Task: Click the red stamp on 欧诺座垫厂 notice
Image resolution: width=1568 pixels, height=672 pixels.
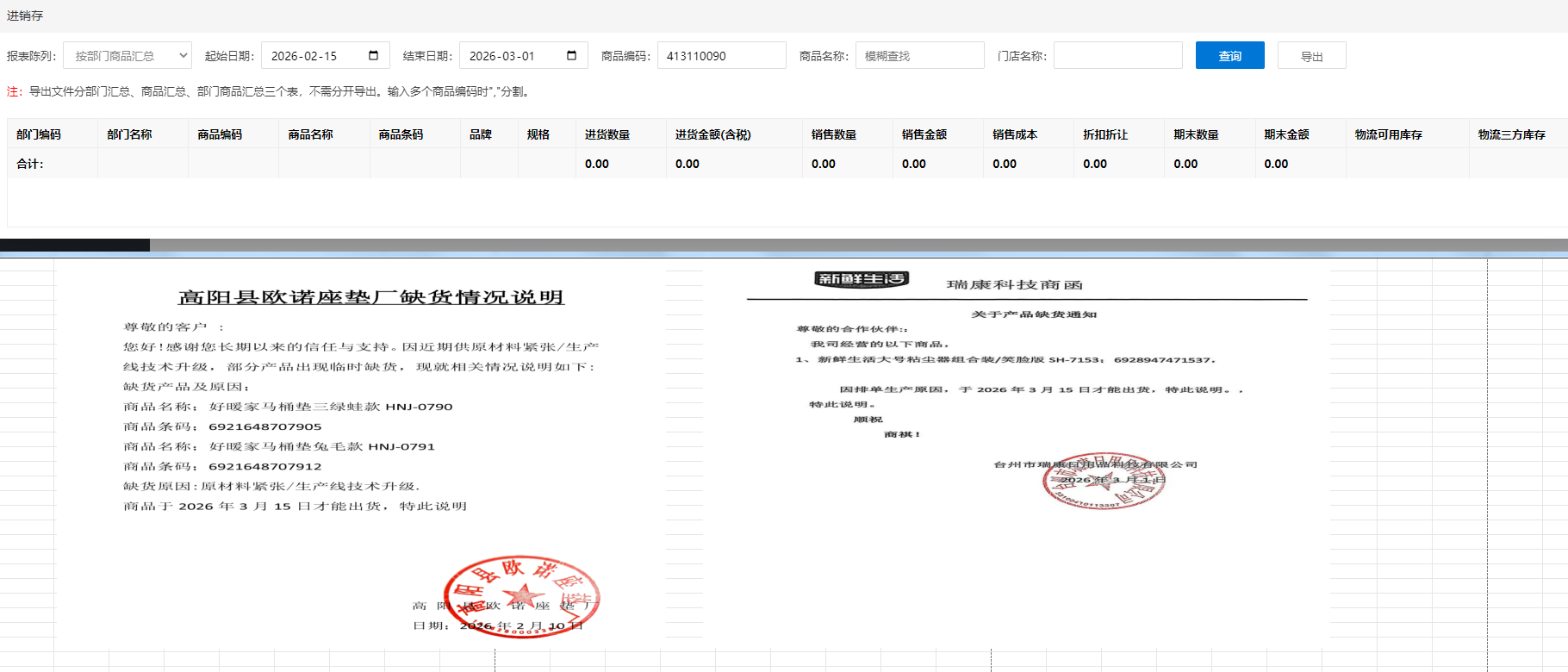Action: pos(521,596)
